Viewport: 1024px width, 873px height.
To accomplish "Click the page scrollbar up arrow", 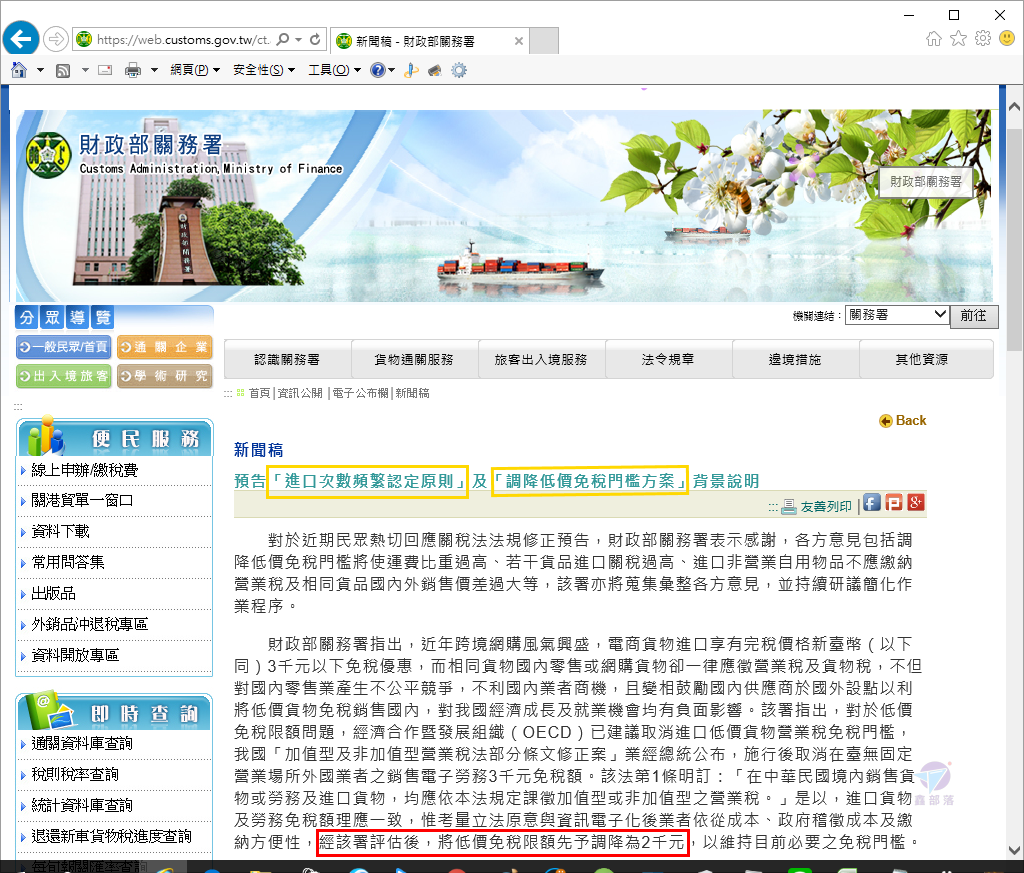I will pyautogui.click(x=1014, y=106).
